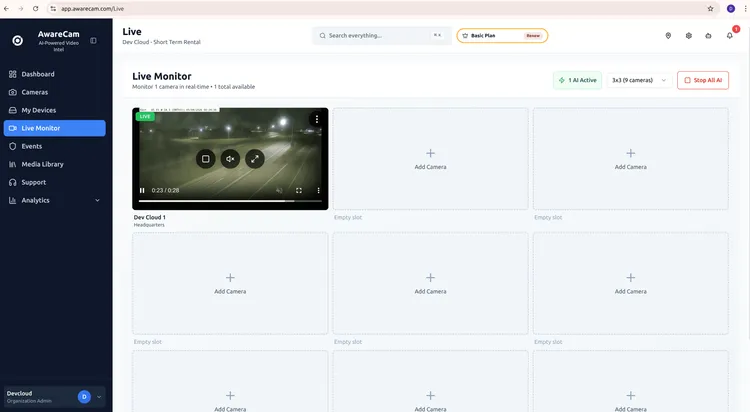Open the Cameras page in the sidebar
Viewport: 750px width, 412px height.
coord(55,92)
